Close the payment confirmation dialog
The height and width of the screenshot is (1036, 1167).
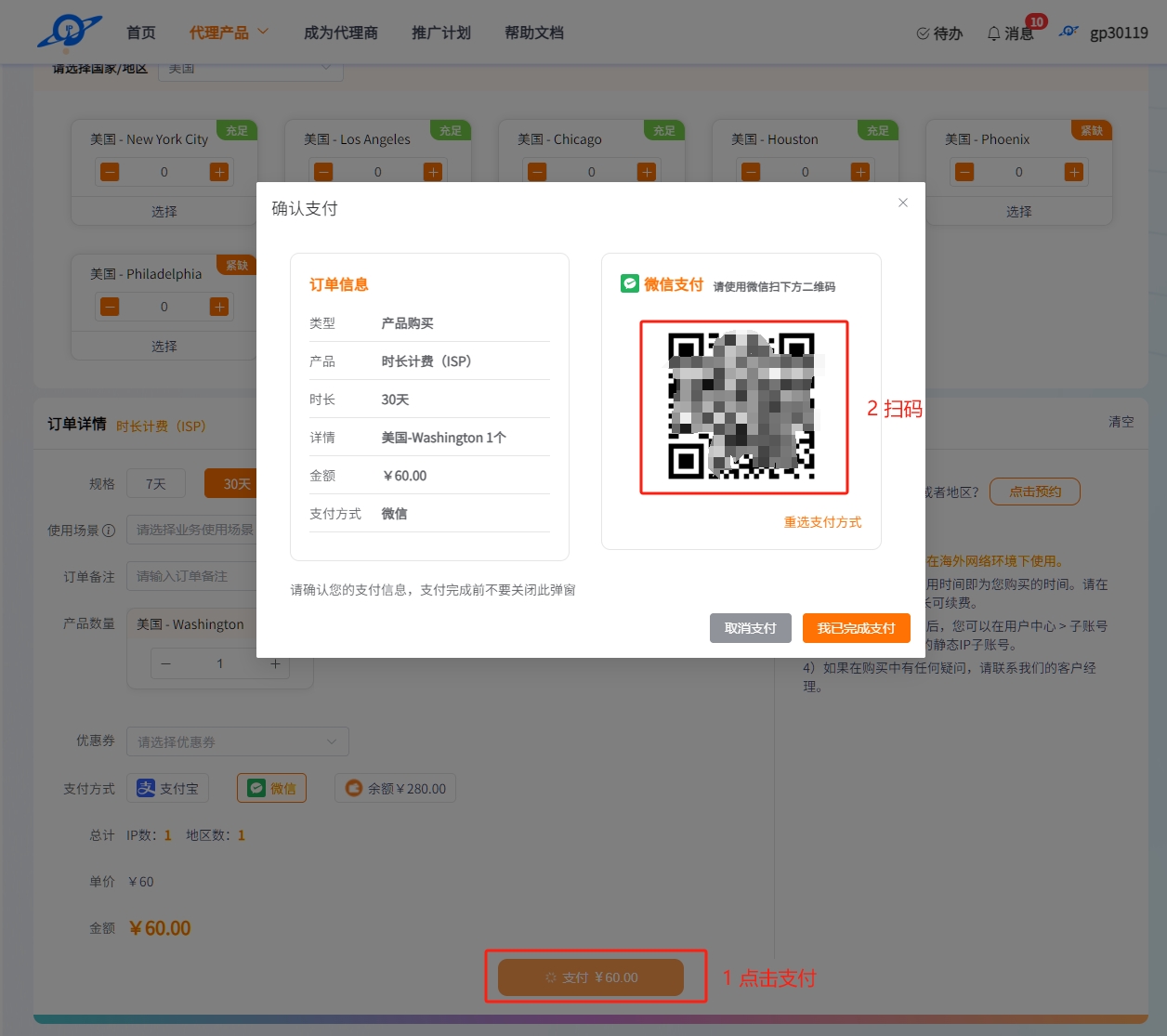click(902, 203)
